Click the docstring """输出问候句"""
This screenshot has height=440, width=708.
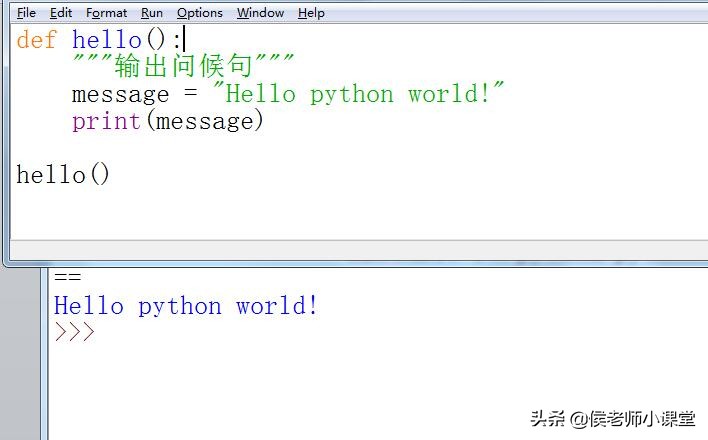pyautogui.click(x=183, y=65)
